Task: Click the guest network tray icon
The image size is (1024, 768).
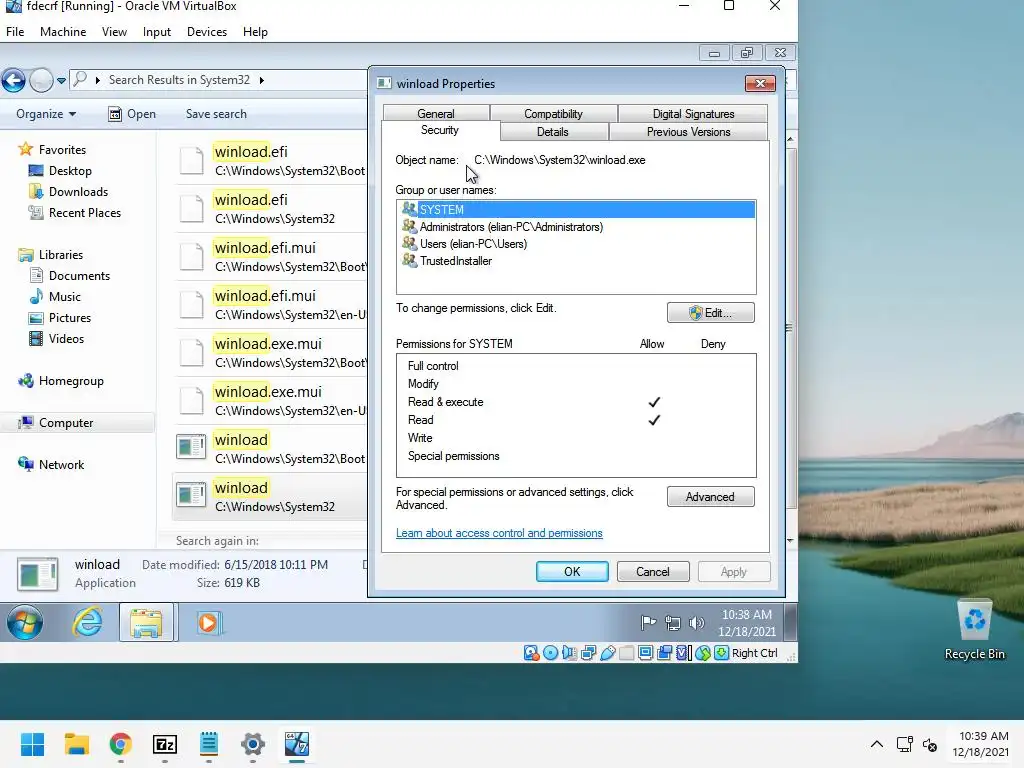Action: pyautogui.click(x=673, y=623)
